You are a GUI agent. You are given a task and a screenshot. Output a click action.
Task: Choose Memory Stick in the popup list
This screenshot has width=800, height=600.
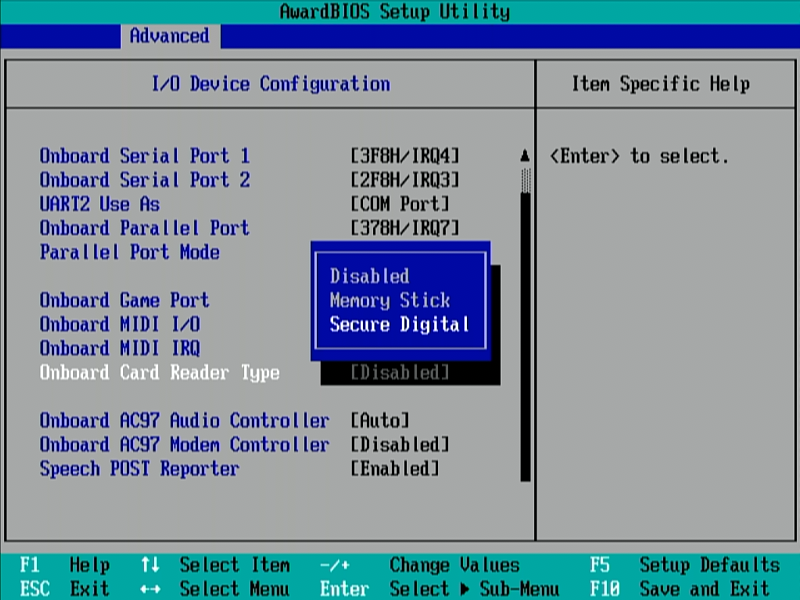[390, 300]
